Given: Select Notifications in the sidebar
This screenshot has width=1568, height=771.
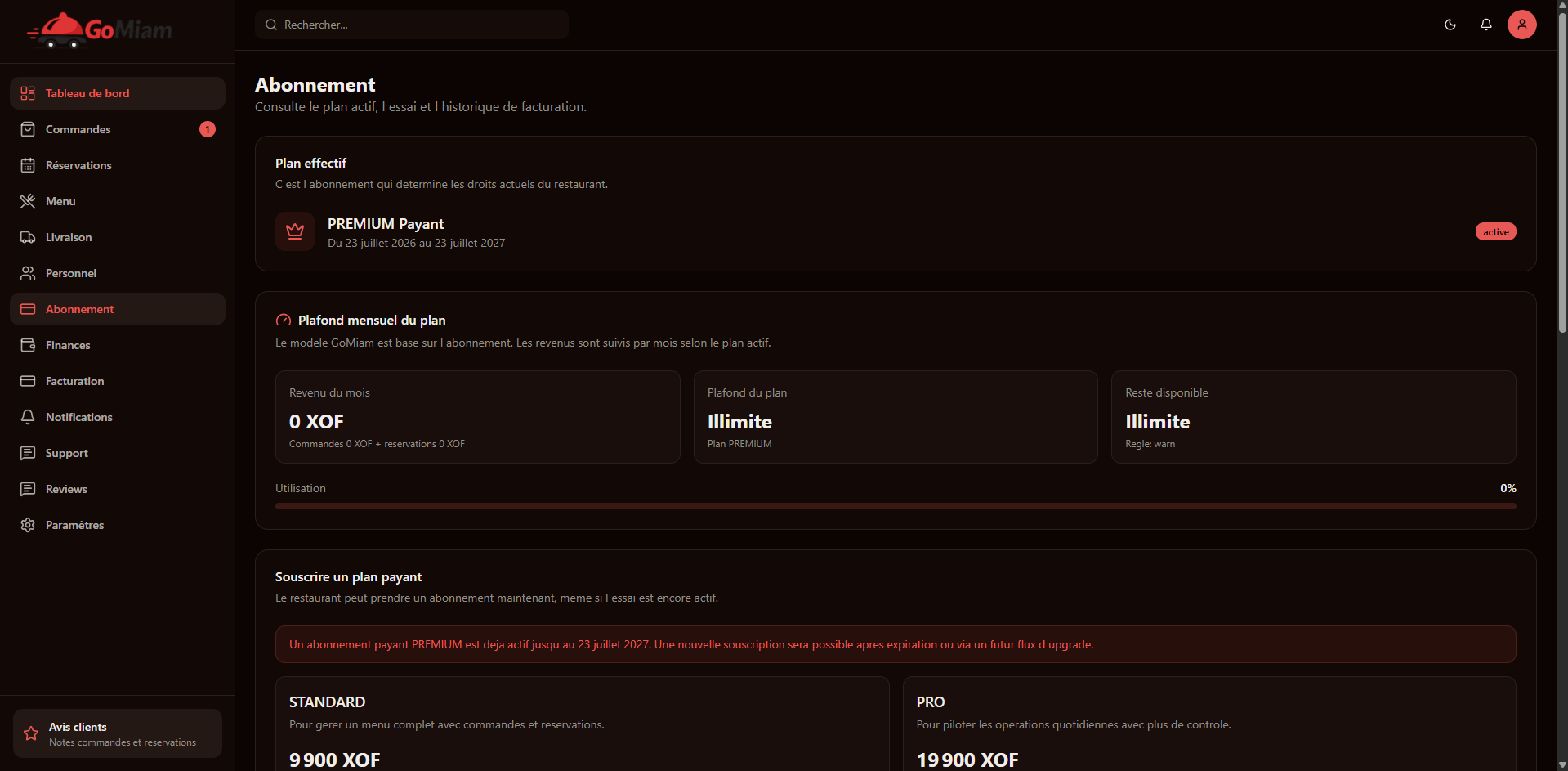Looking at the screenshot, I should [118, 417].
